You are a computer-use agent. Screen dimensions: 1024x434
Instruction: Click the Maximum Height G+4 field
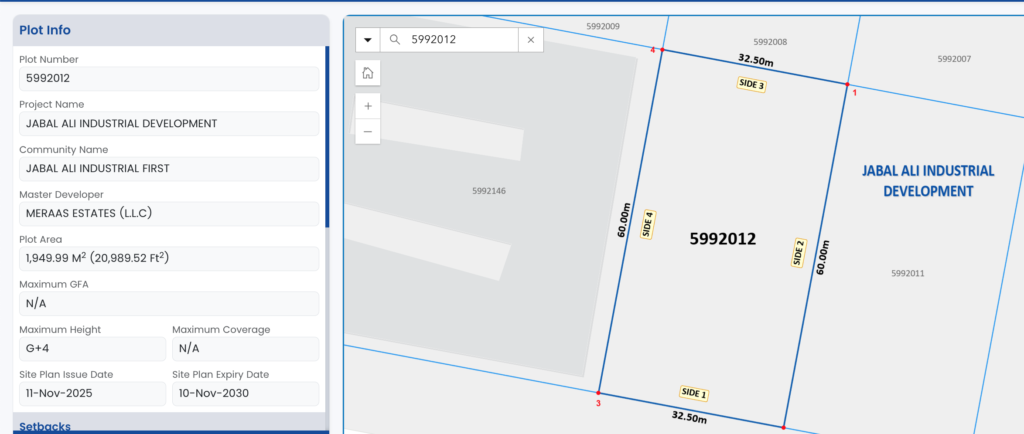point(92,348)
